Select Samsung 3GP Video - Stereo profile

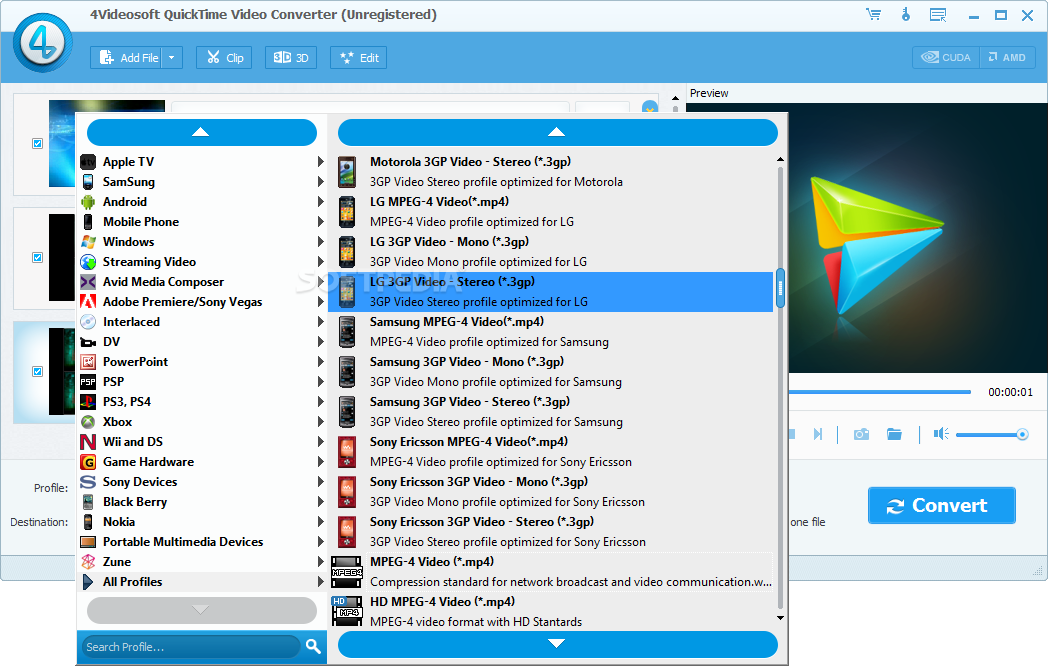click(x=551, y=412)
